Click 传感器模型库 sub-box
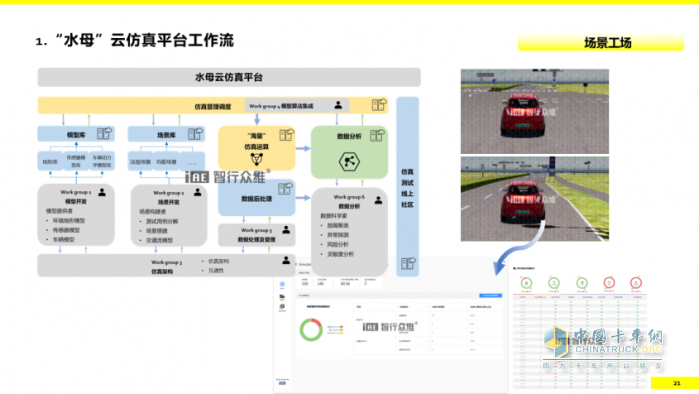Screen dimensions: 699x394 point(76,161)
